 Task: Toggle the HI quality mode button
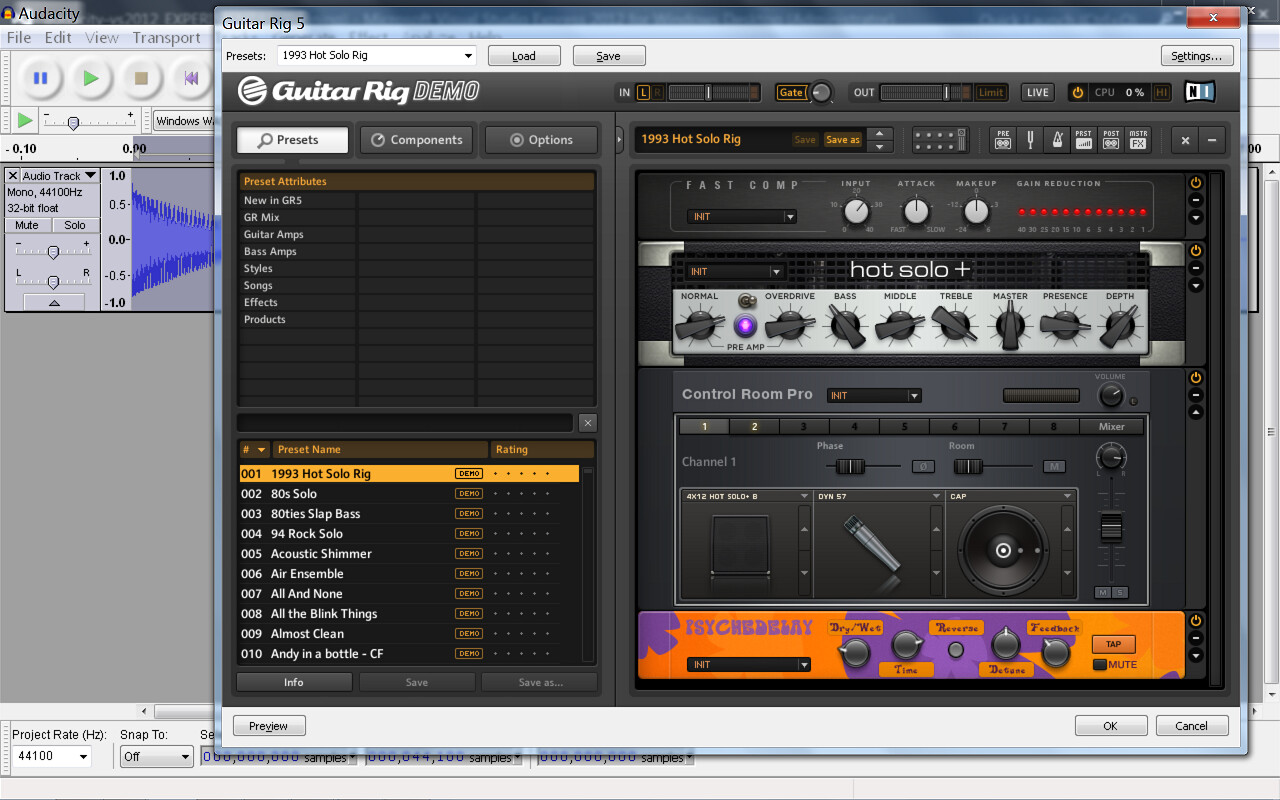[x=1161, y=93]
